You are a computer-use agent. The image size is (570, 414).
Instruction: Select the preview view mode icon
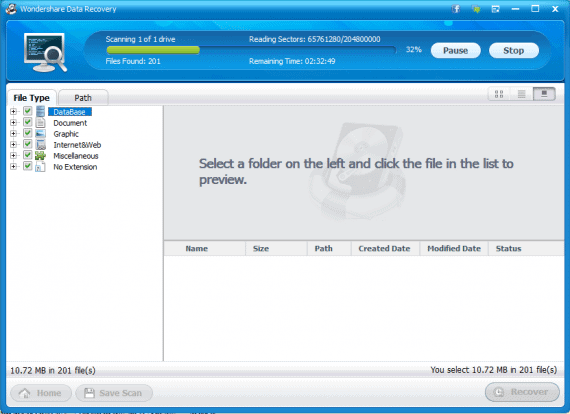(544, 94)
